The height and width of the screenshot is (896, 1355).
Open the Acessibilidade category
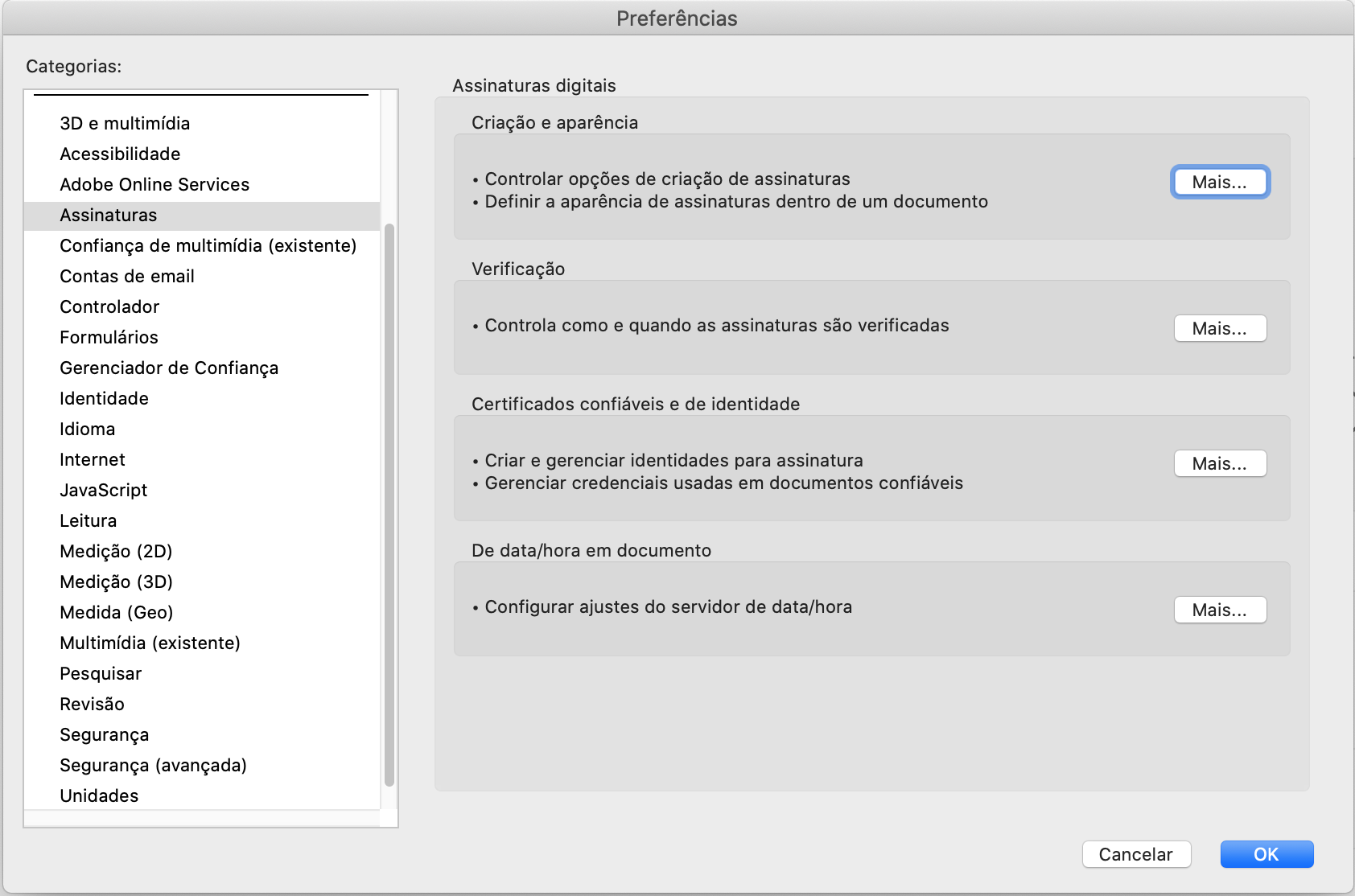[202, 154]
